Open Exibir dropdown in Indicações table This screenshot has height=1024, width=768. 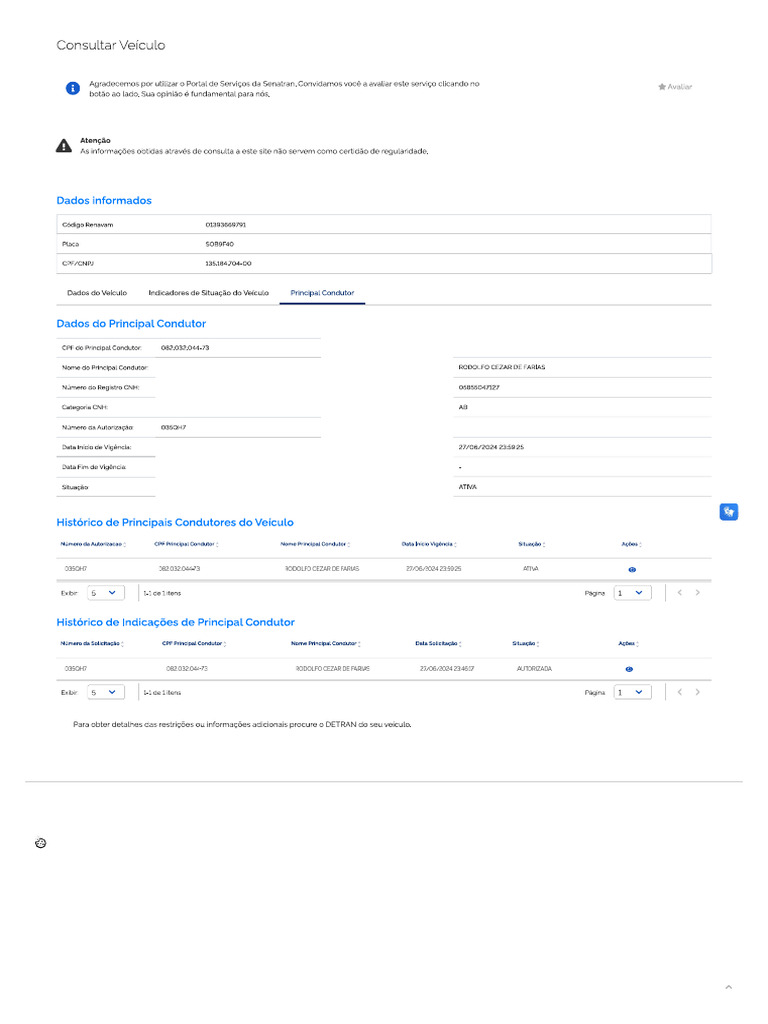tap(105, 692)
